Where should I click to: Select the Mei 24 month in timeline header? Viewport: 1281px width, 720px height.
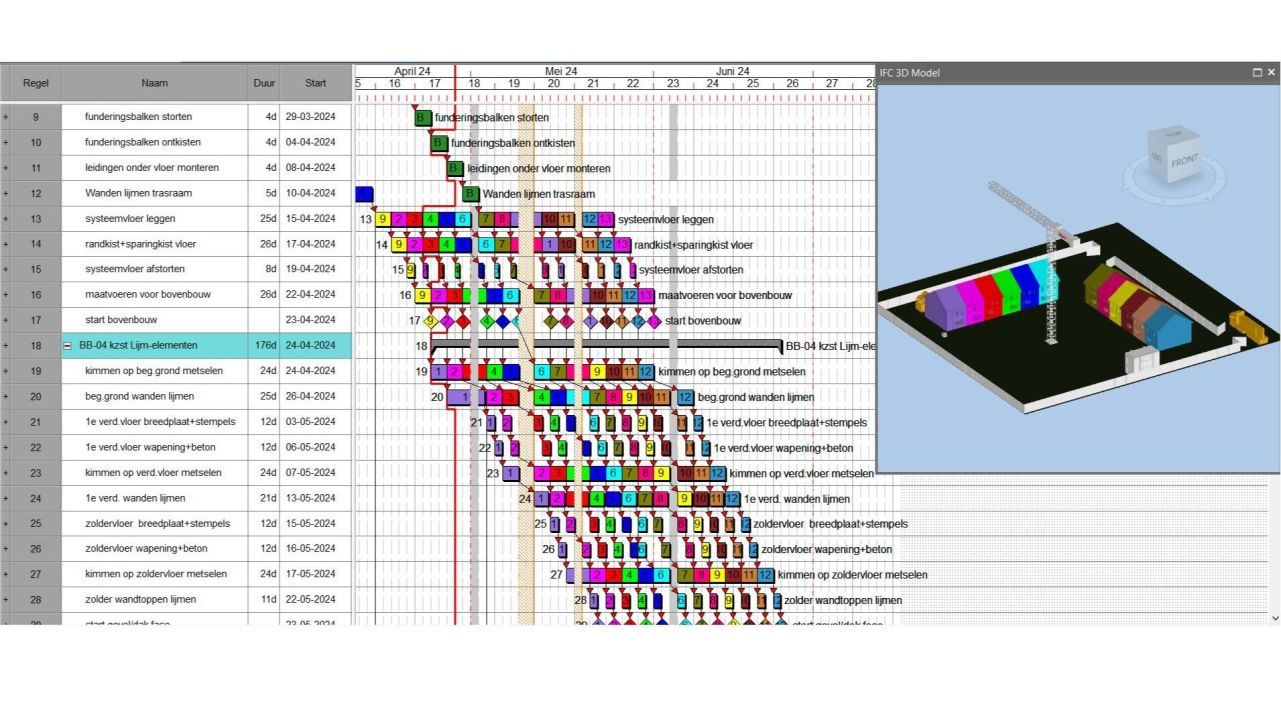point(560,71)
